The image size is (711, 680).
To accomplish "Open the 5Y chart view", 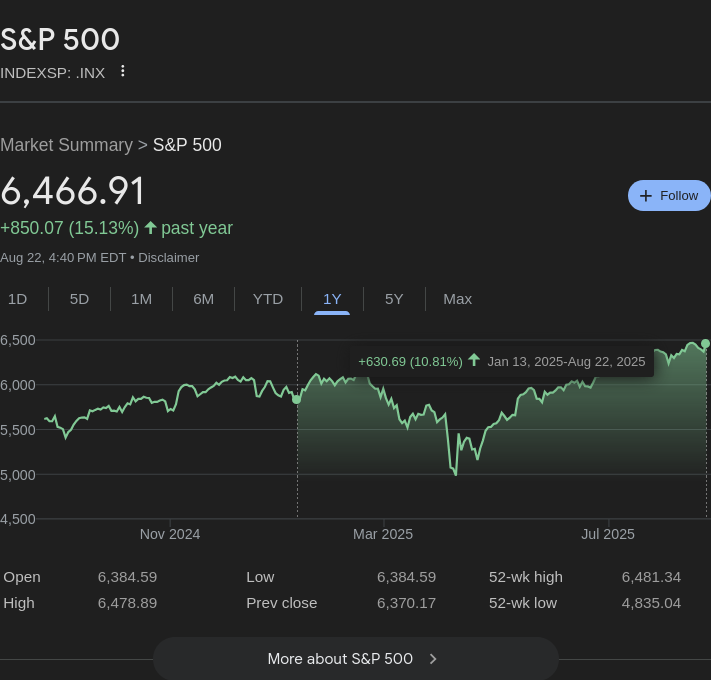I will click(394, 299).
